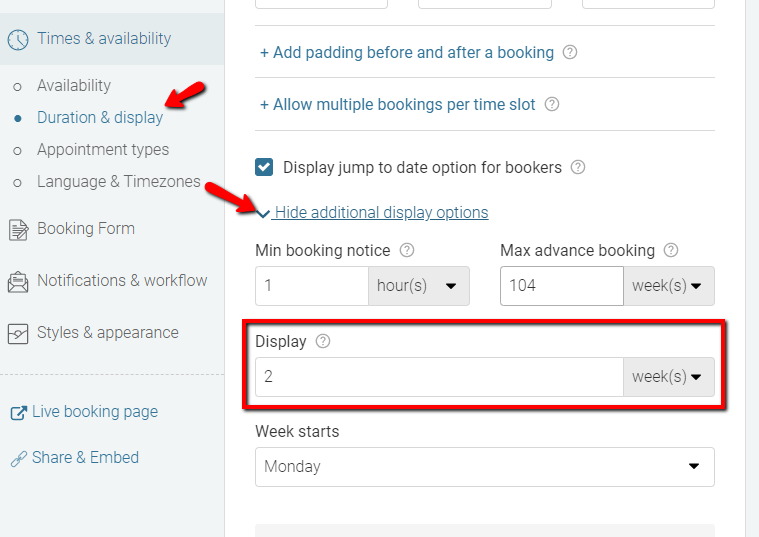Screen dimensions: 759x537
Task: Select the Availability sub-item
Action: tap(74, 85)
